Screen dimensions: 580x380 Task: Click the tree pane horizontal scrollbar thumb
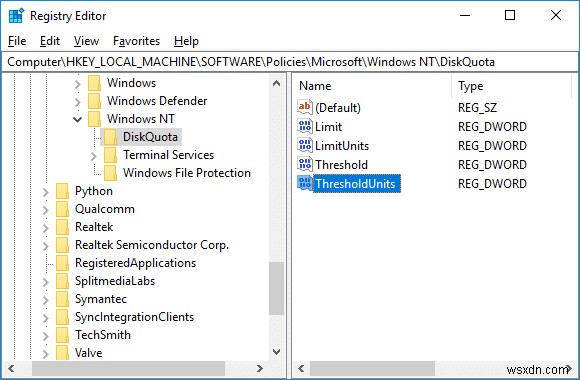coord(128,369)
